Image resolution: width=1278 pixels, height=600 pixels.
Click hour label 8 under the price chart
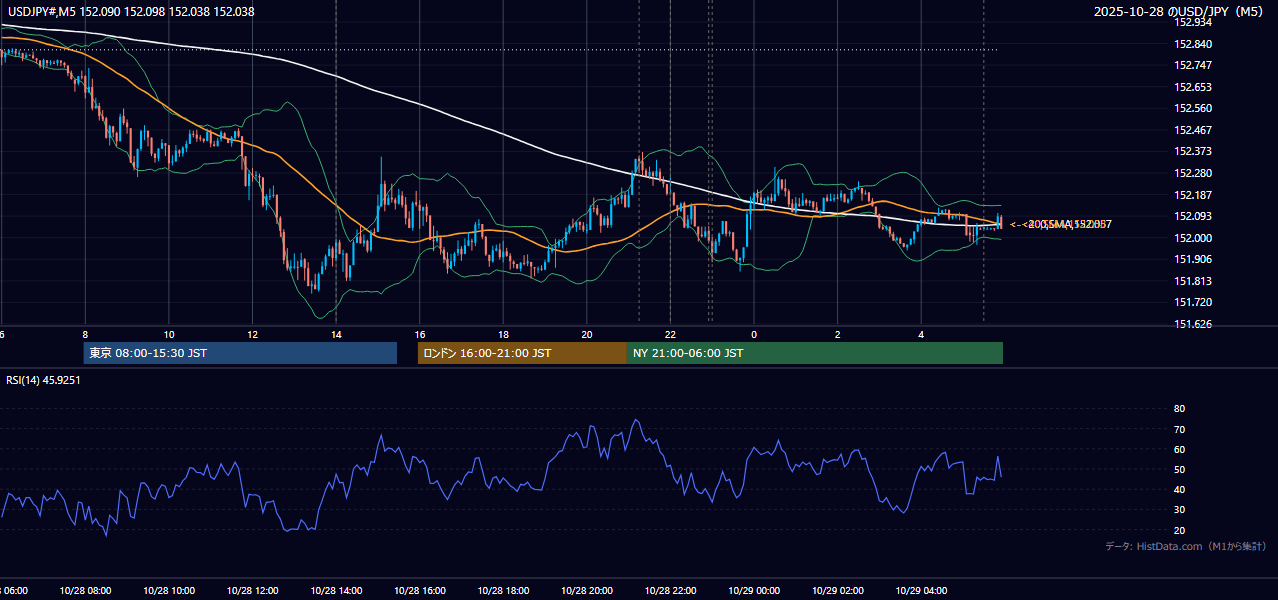click(x=85, y=334)
